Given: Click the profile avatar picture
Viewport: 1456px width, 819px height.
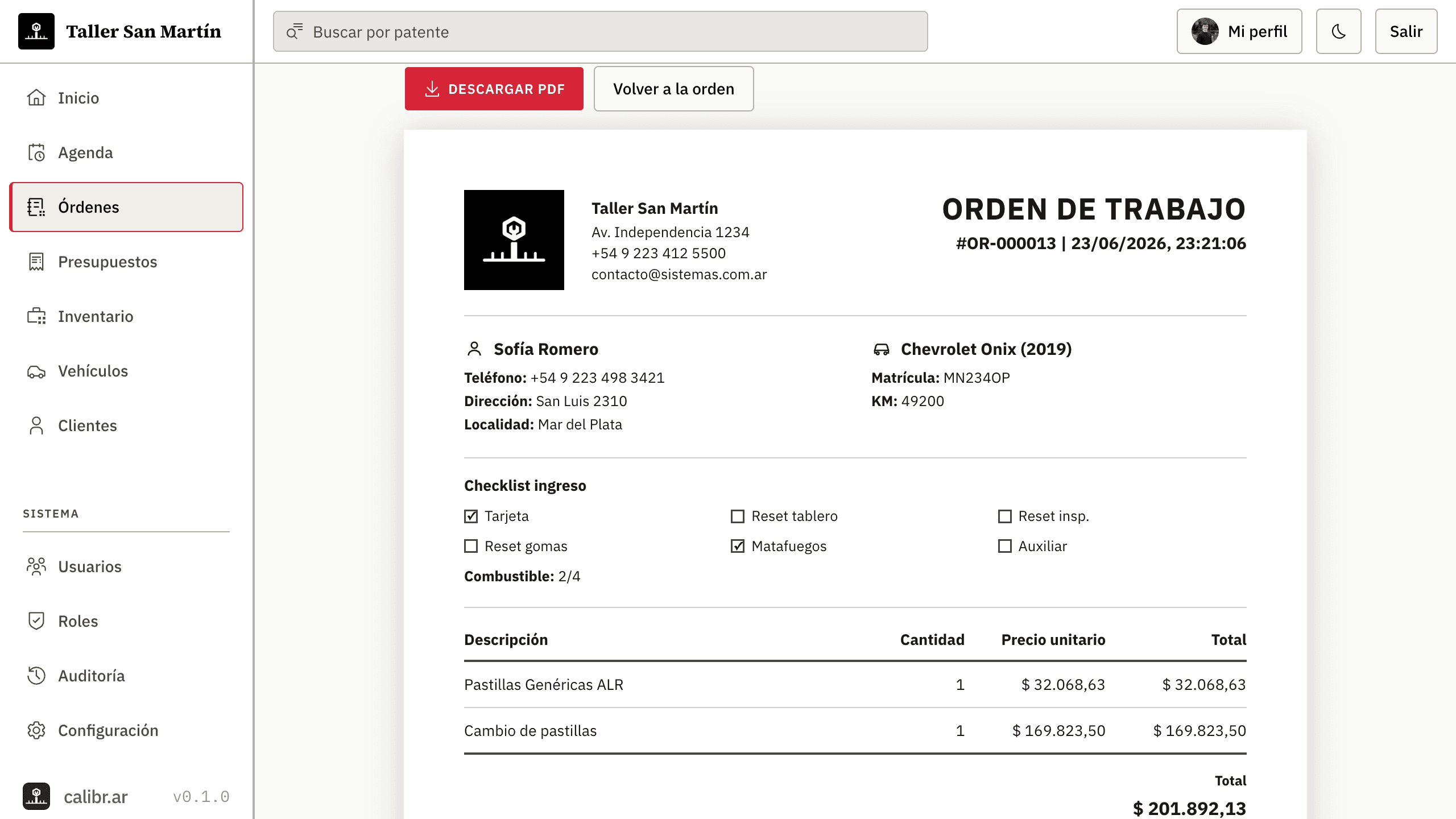Looking at the screenshot, I should point(1205,31).
